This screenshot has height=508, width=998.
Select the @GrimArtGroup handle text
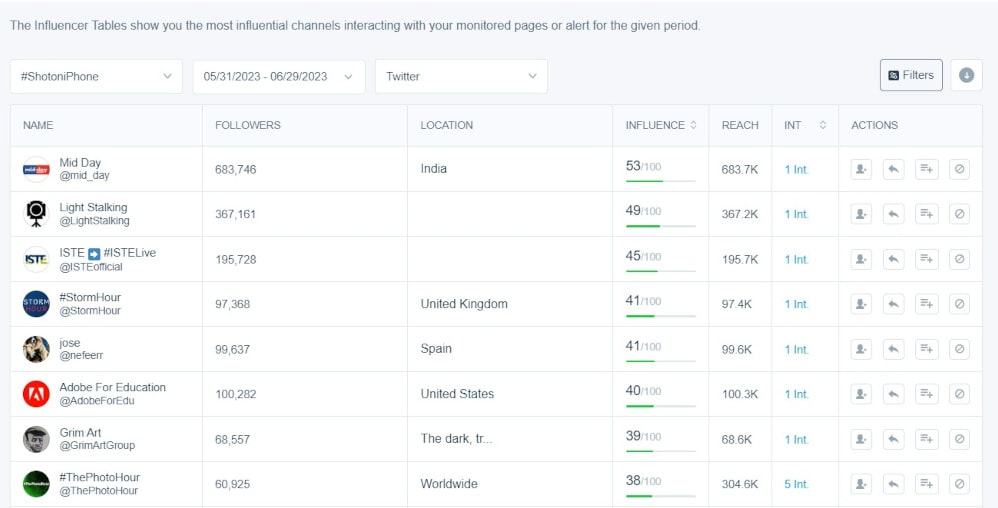[x=97, y=446]
